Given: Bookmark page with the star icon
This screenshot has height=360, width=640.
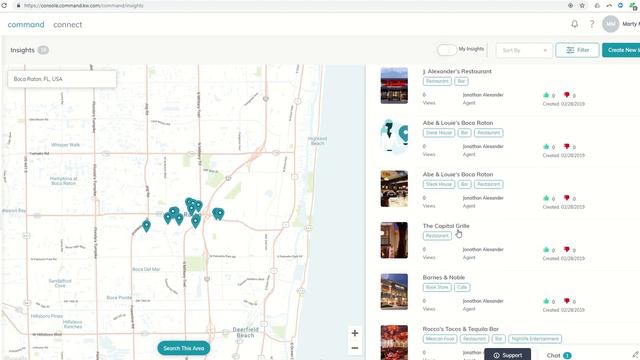Looking at the screenshot, I should point(582,5).
